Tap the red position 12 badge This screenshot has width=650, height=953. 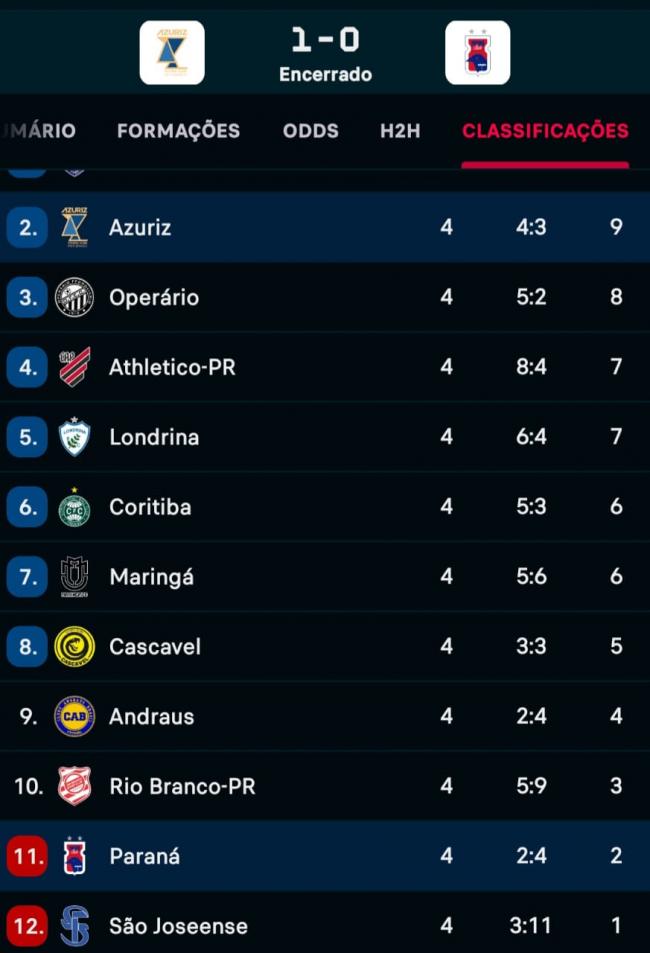(27, 926)
